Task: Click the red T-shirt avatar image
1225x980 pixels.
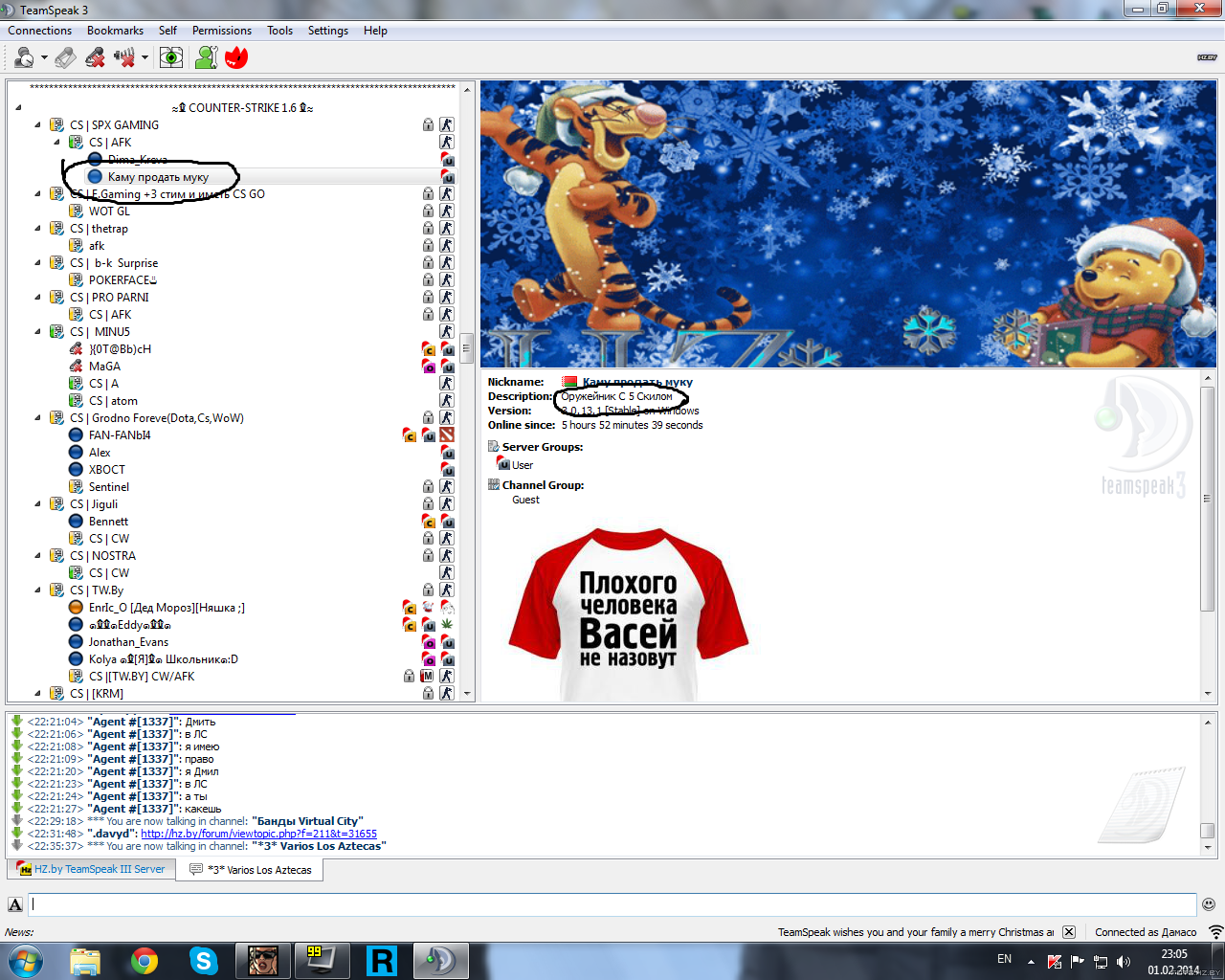Action: [629, 615]
